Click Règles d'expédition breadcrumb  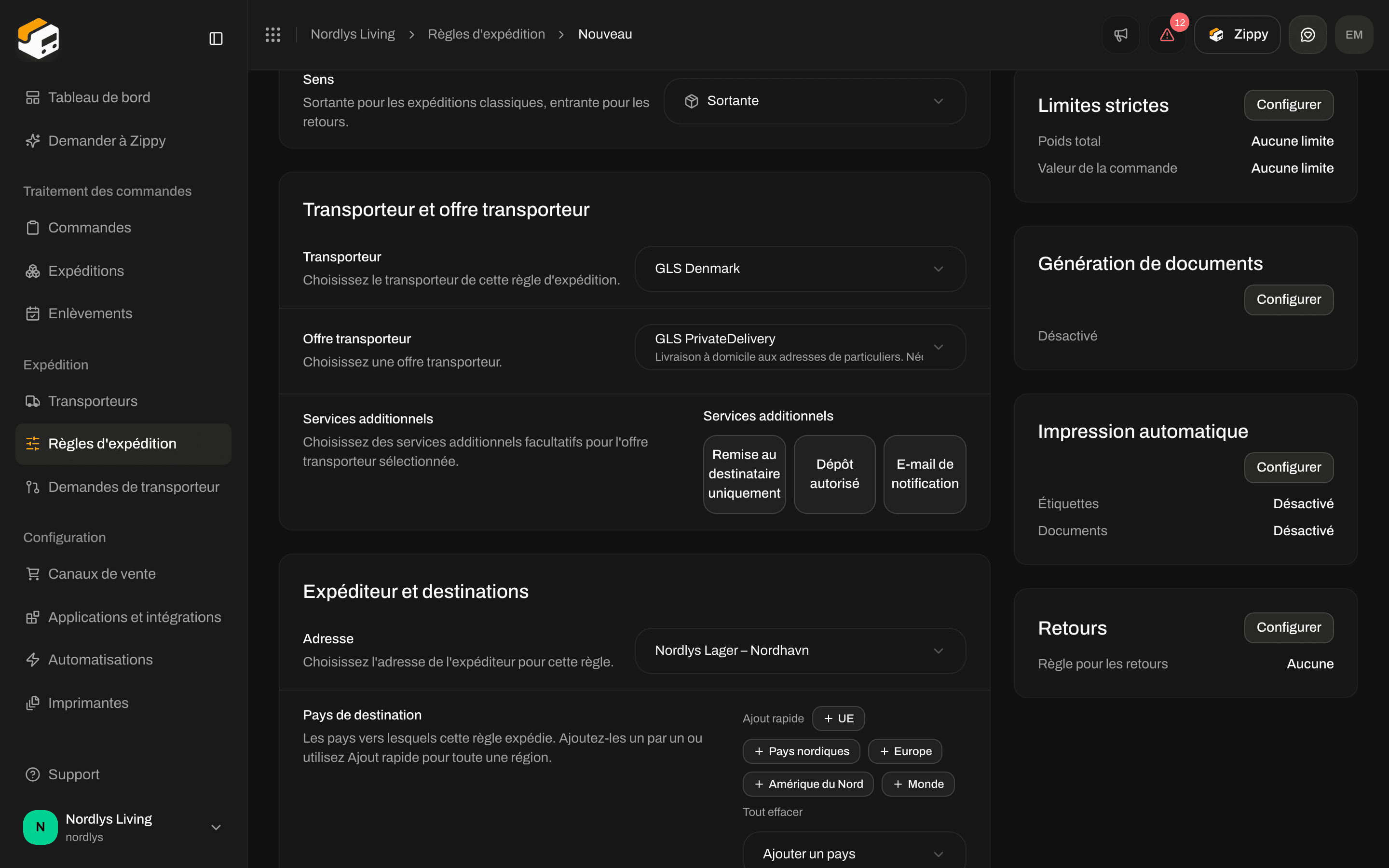[x=486, y=34]
